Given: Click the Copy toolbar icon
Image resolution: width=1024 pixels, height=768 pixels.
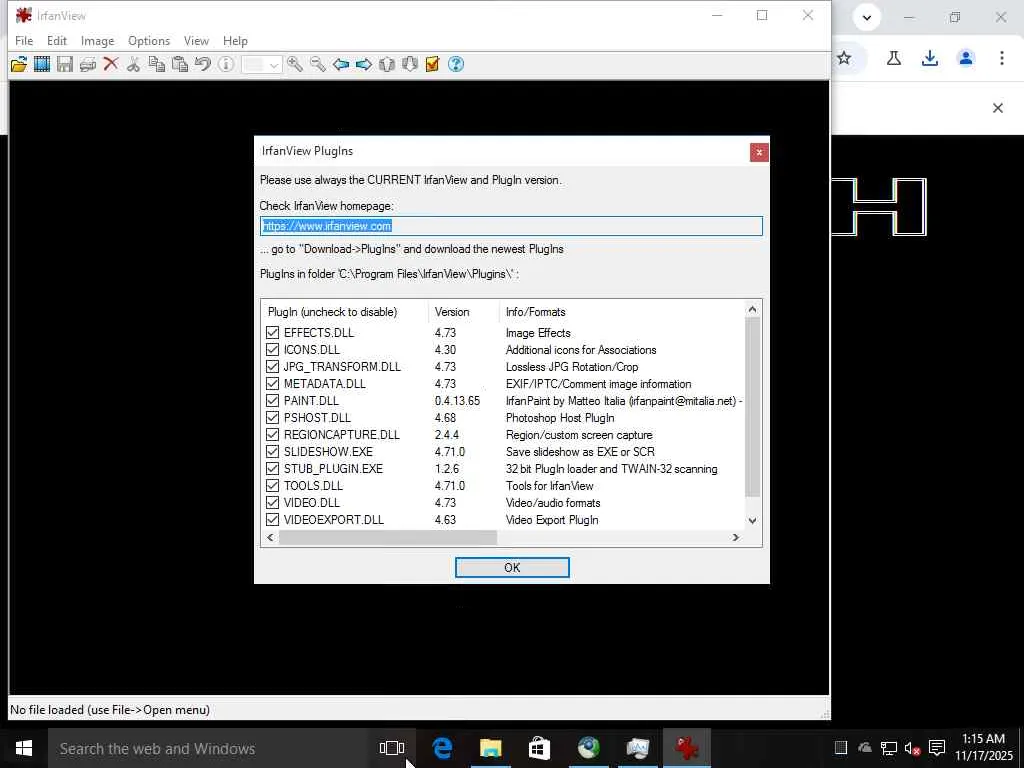Looking at the screenshot, I should (x=157, y=64).
